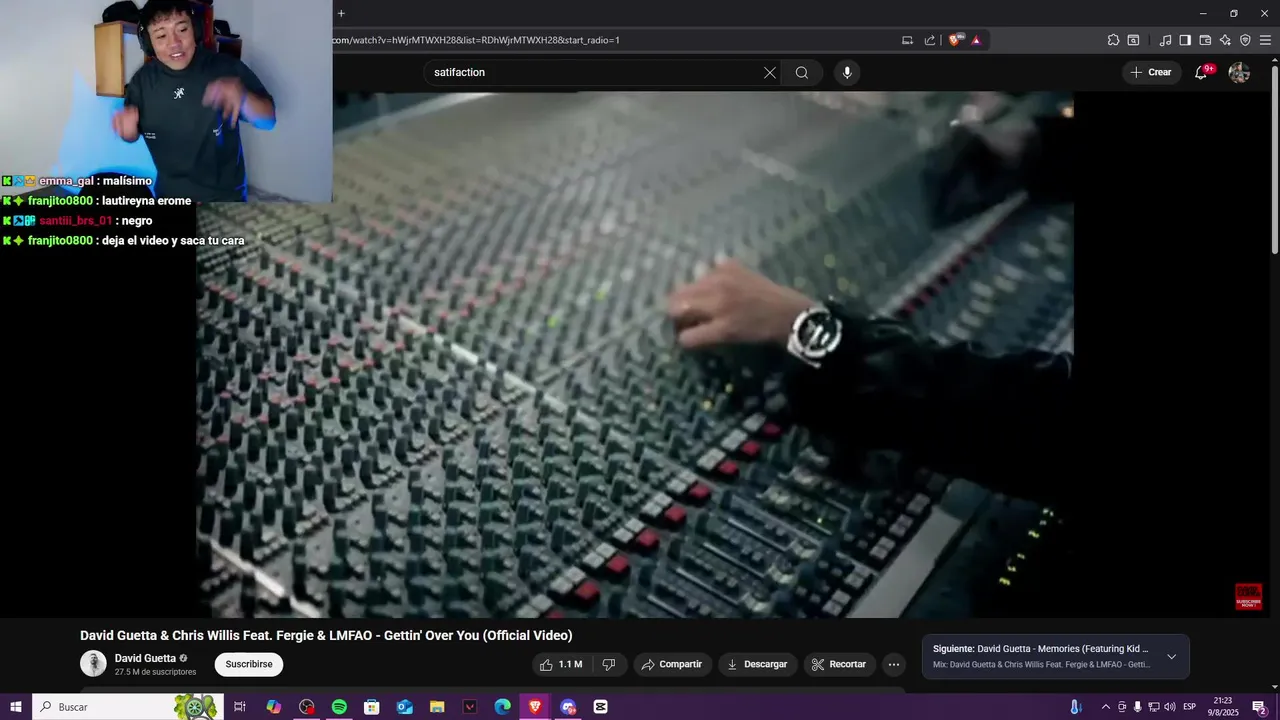This screenshot has width=1280, height=720.
Task: Open Copilot from the taskbar
Action: pos(273,706)
